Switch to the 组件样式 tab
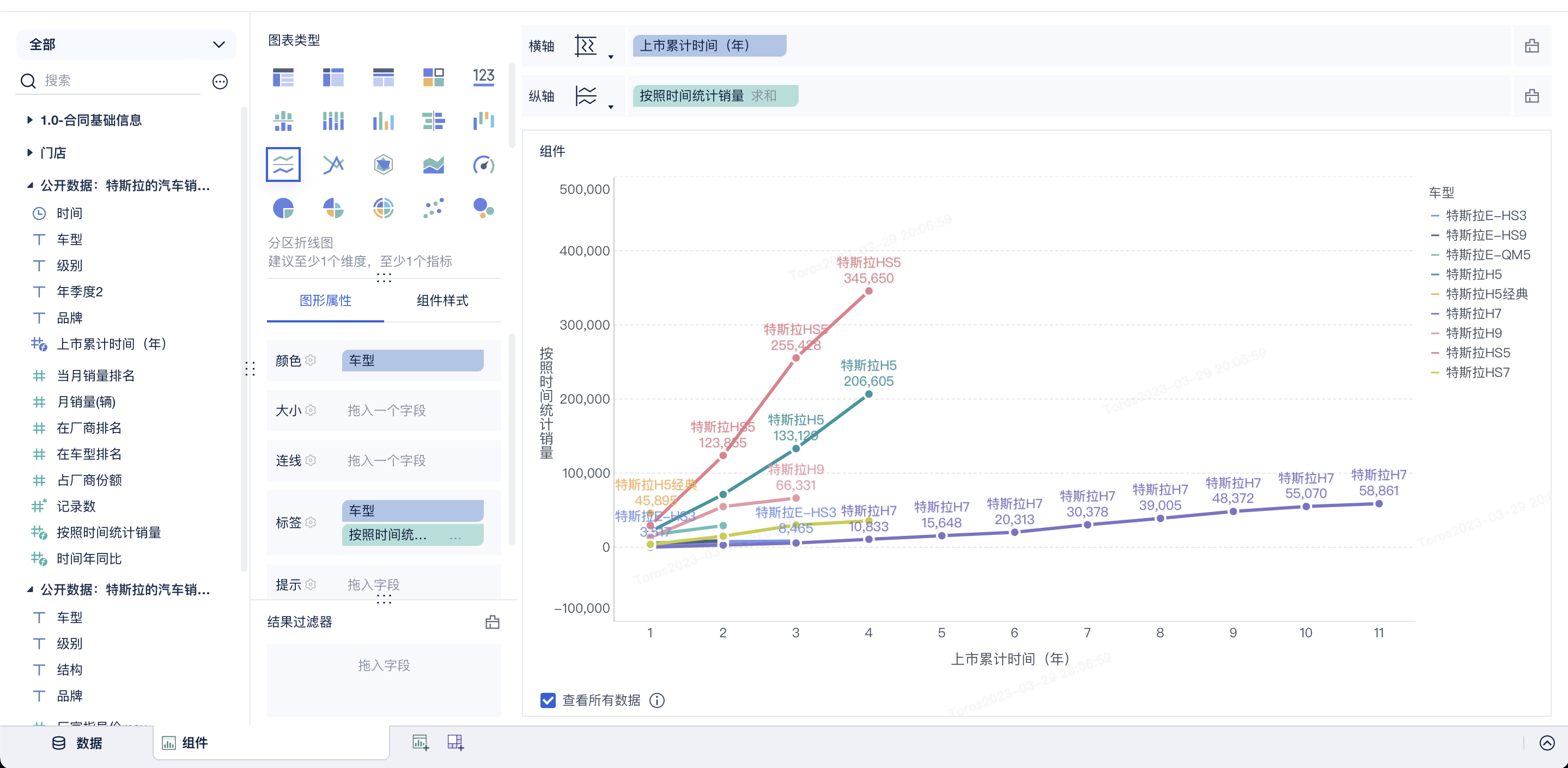1568x768 pixels. click(x=442, y=301)
